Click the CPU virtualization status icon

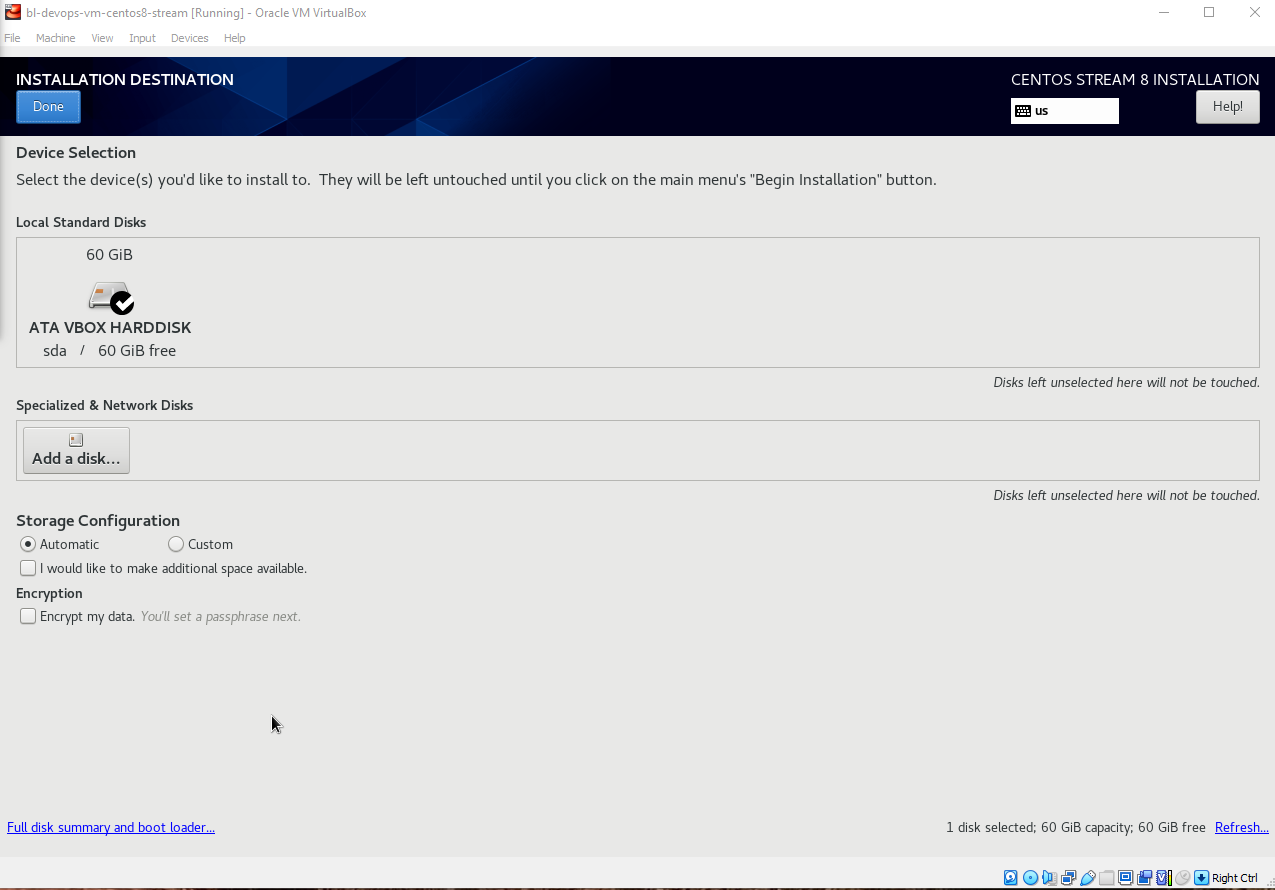(1163, 878)
